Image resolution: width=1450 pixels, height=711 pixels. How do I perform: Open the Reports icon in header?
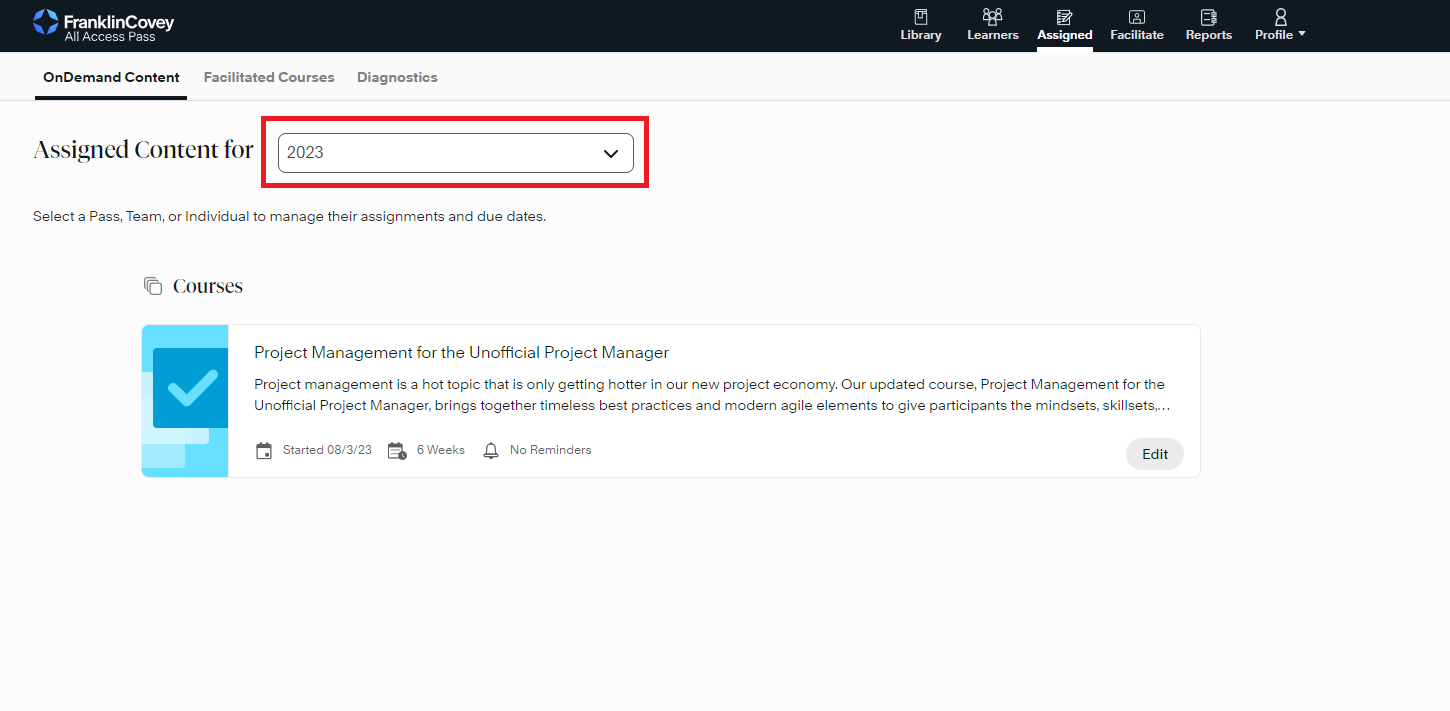click(1208, 17)
